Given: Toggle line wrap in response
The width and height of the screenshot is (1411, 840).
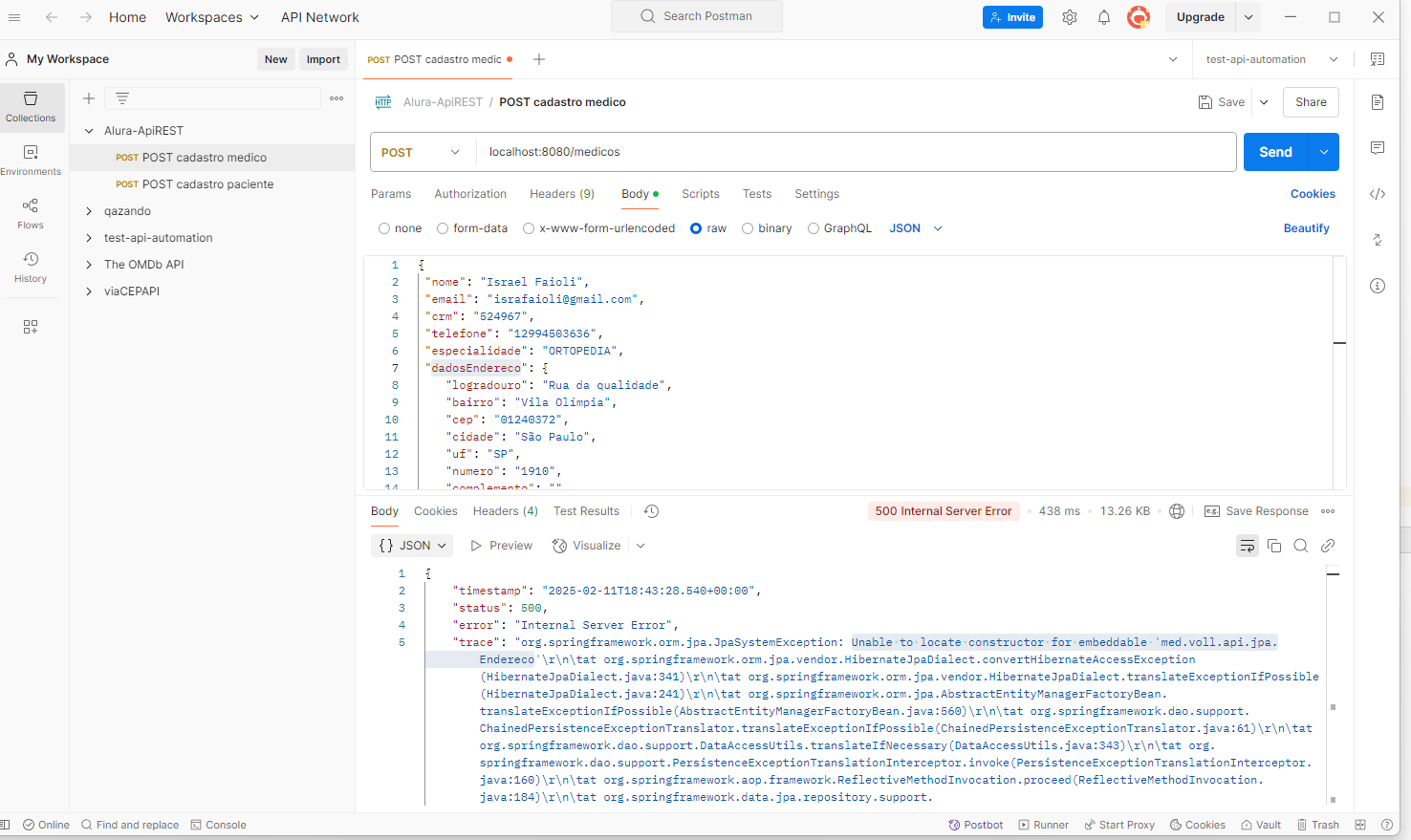Looking at the screenshot, I should pos(1248,546).
